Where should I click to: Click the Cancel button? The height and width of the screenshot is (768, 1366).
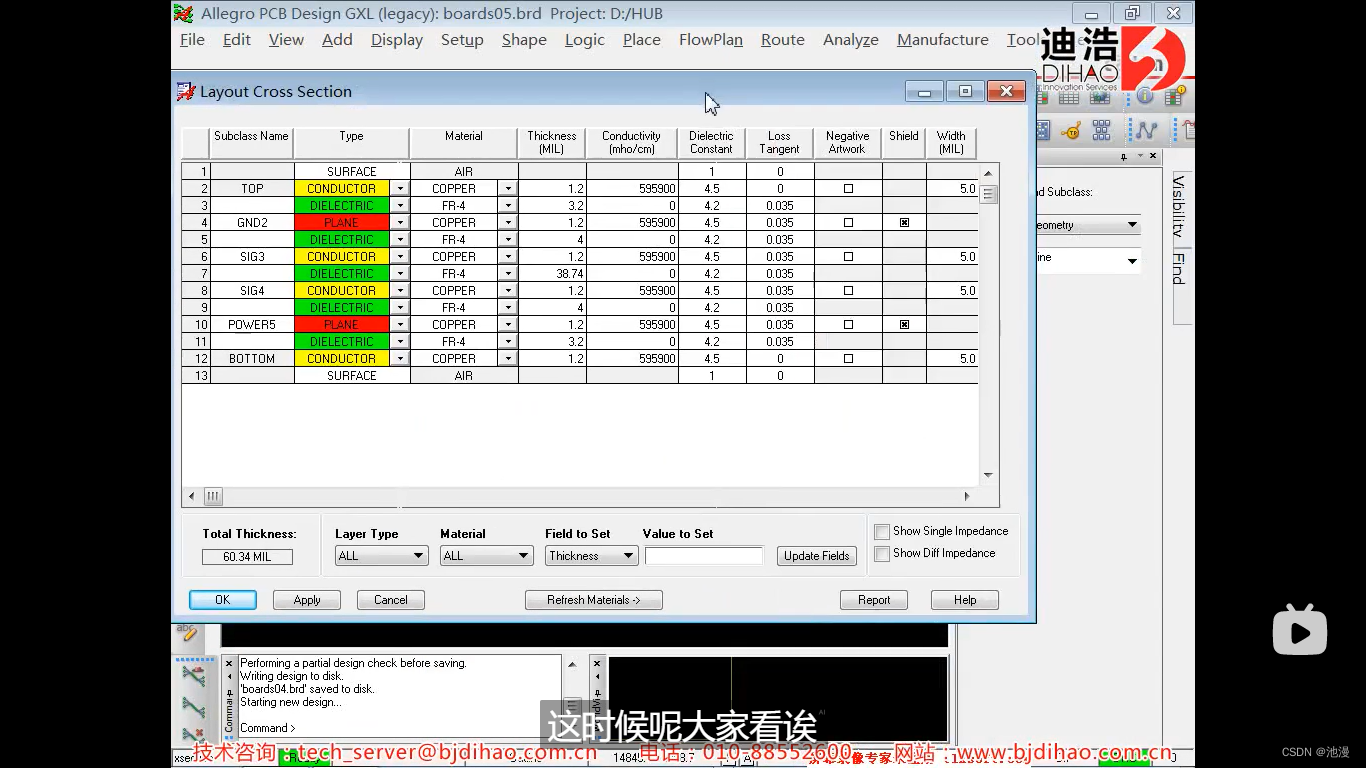click(x=391, y=600)
